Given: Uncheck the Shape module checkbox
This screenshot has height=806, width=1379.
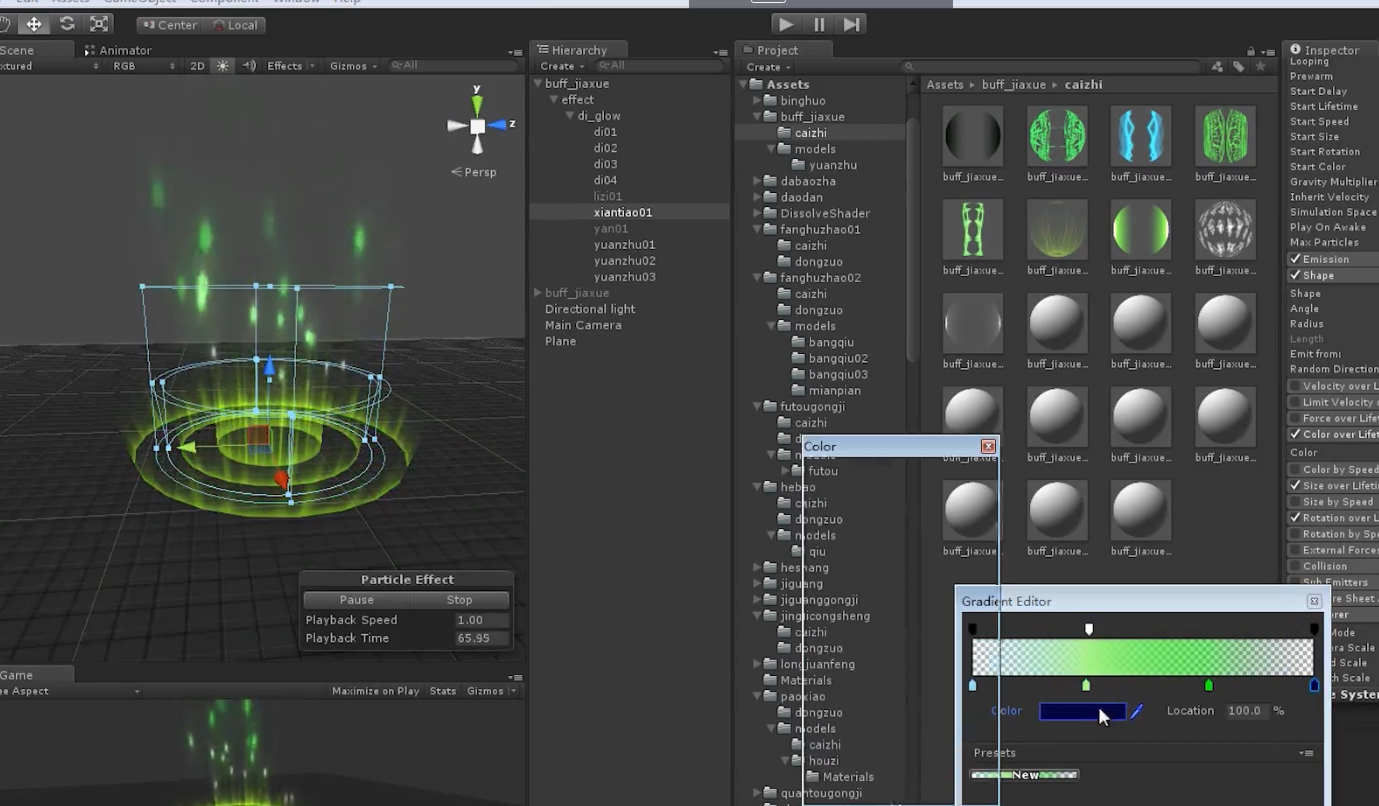Looking at the screenshot, I should (x=1295, y=275).
